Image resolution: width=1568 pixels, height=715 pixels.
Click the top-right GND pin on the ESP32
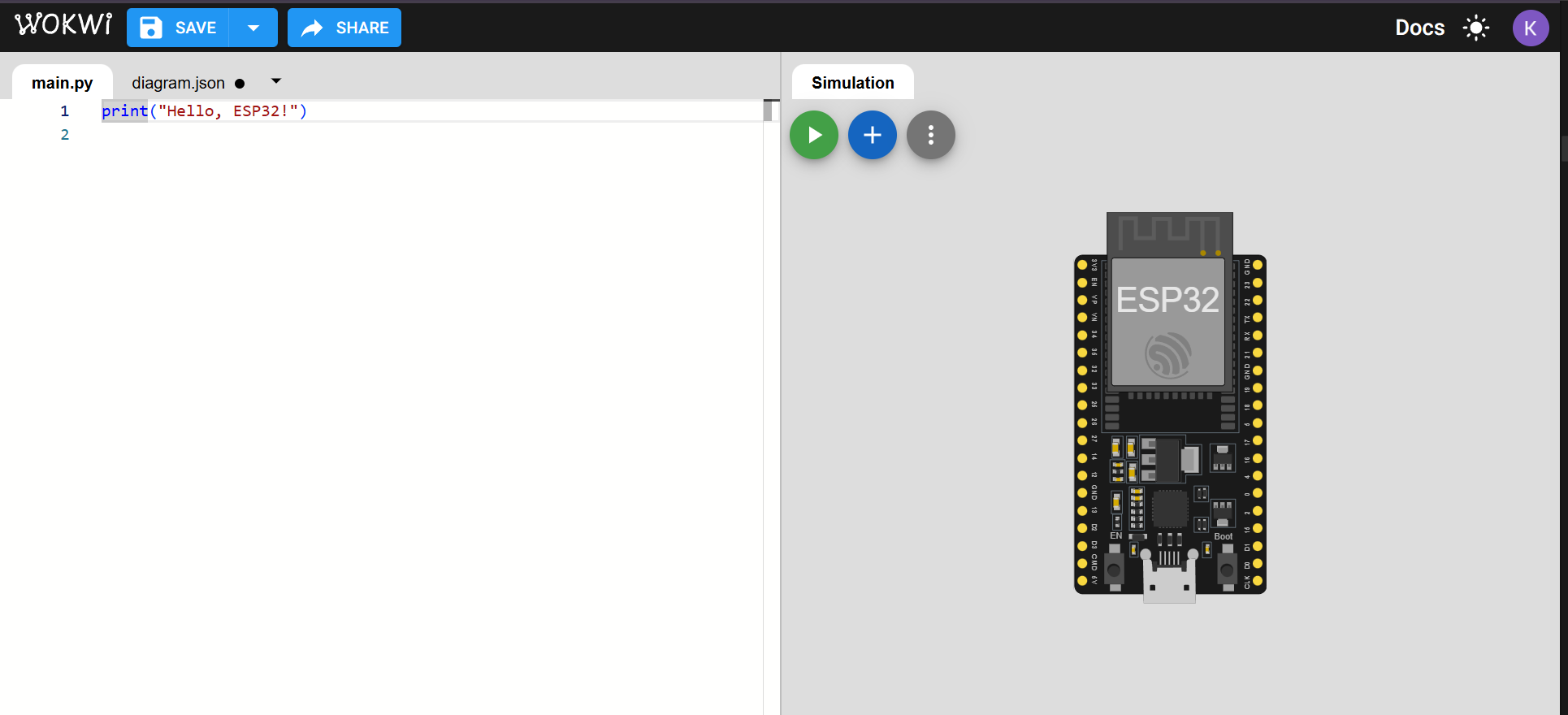click(1258, 265)
